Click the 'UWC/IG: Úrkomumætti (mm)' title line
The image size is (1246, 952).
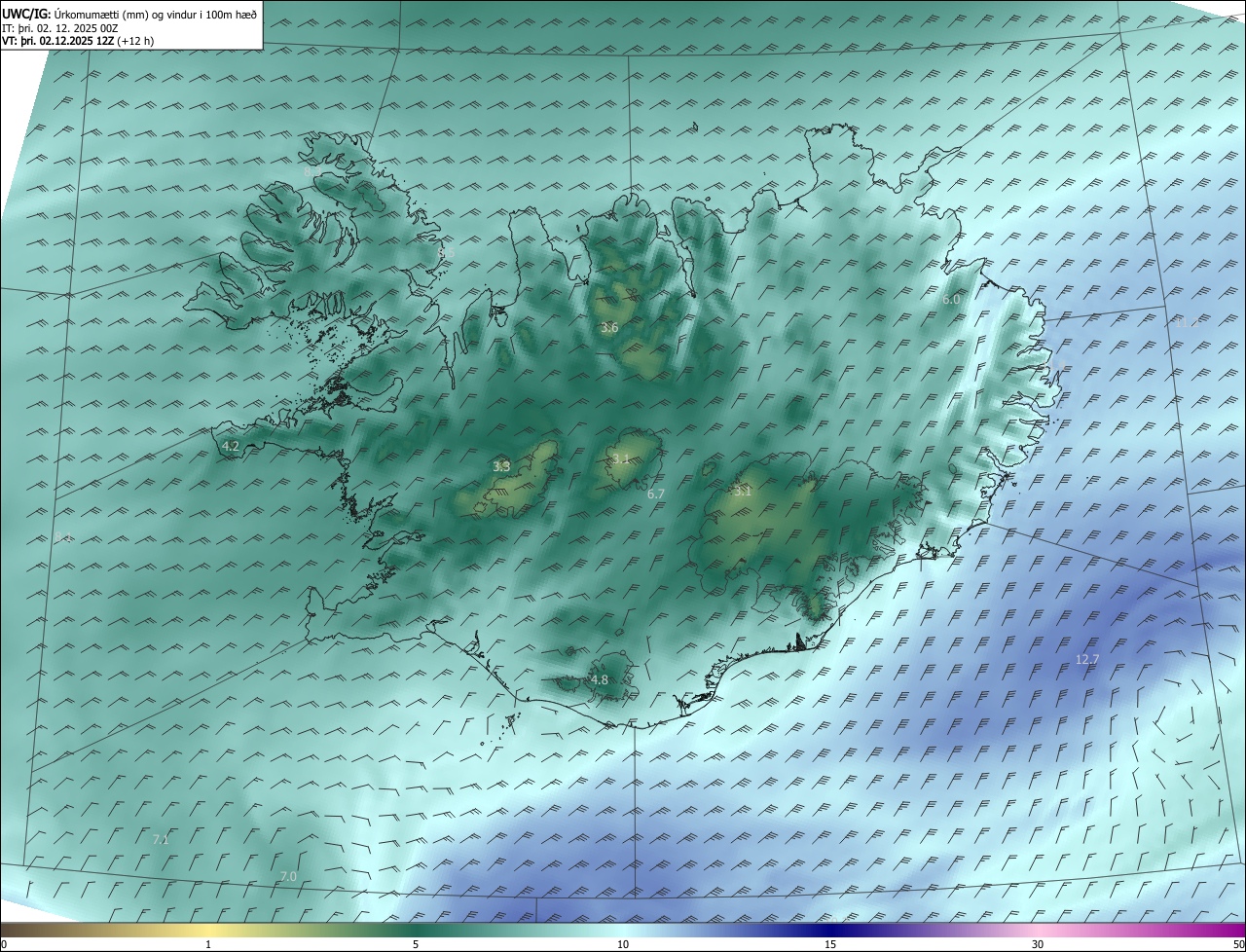(129, 14)
